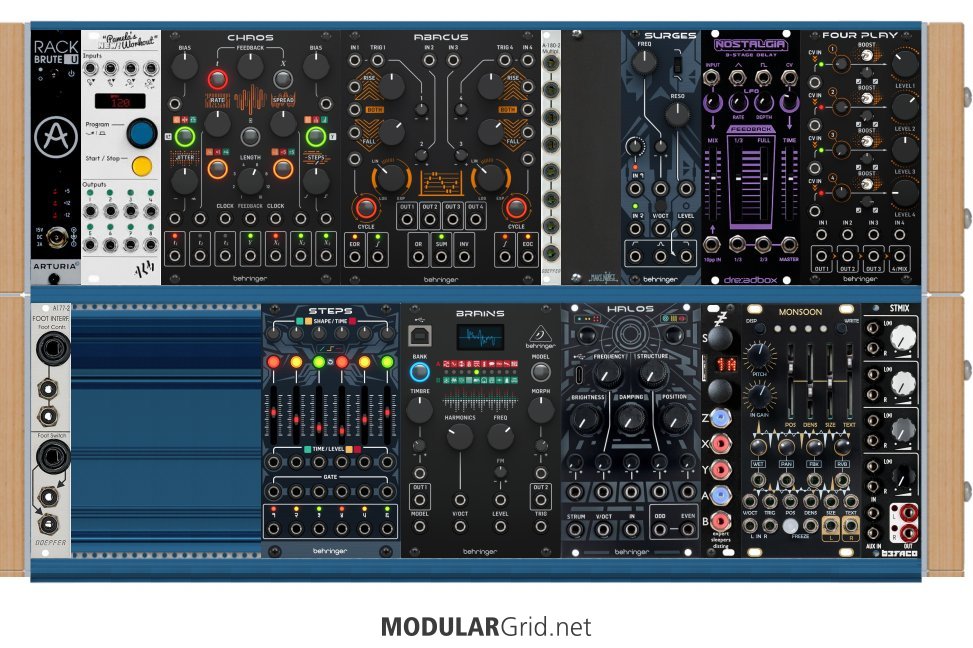Image resolution: width=973 pixels, height=648 pixels.
Task: Click the Abacus INV output jack
Action: pyautogui.click(x=464, y=256)
